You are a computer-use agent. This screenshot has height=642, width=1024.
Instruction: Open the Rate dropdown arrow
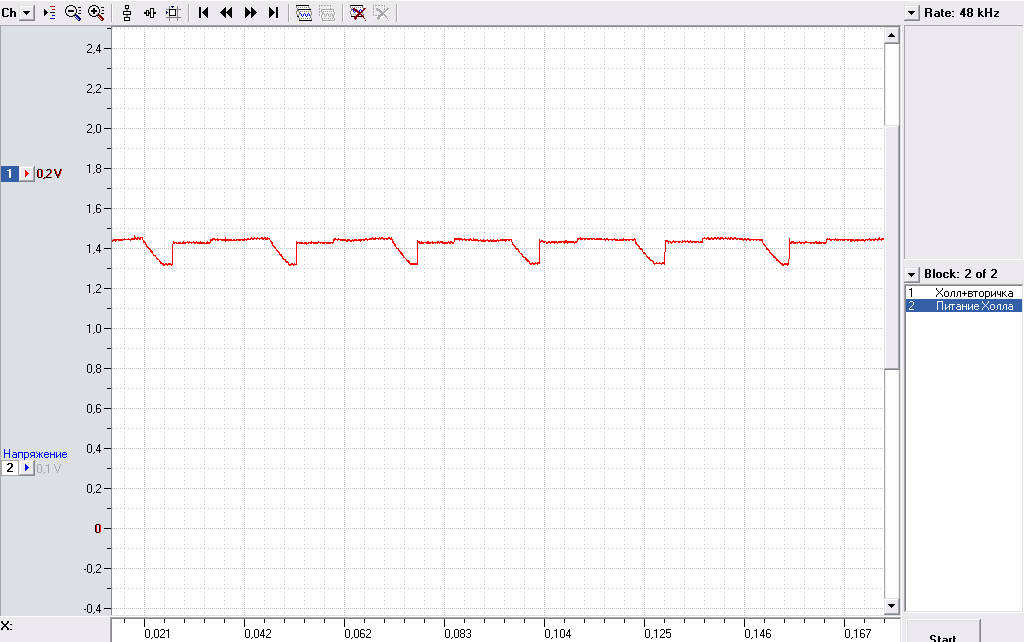(912, 13)
